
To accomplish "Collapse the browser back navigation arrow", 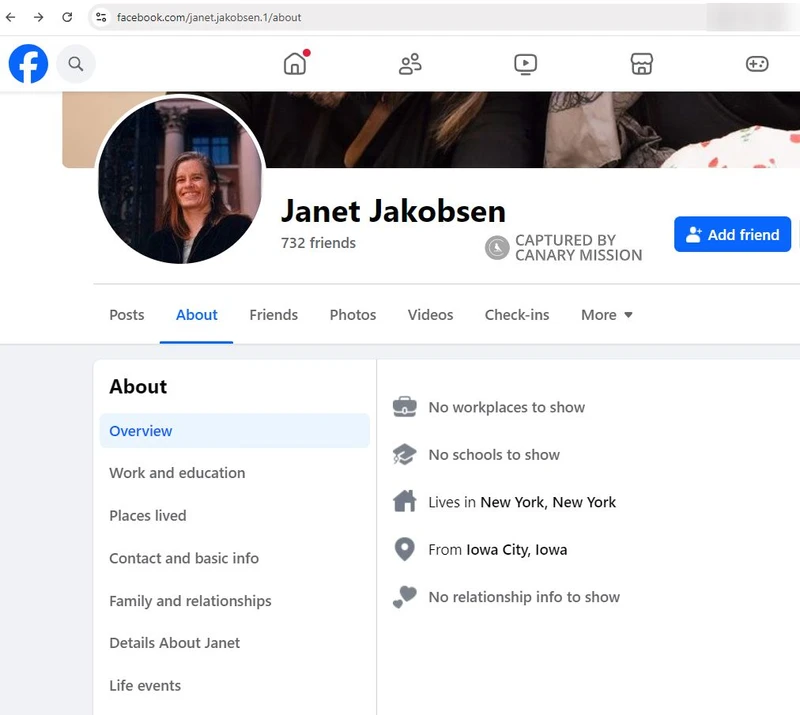I will 12,17.
